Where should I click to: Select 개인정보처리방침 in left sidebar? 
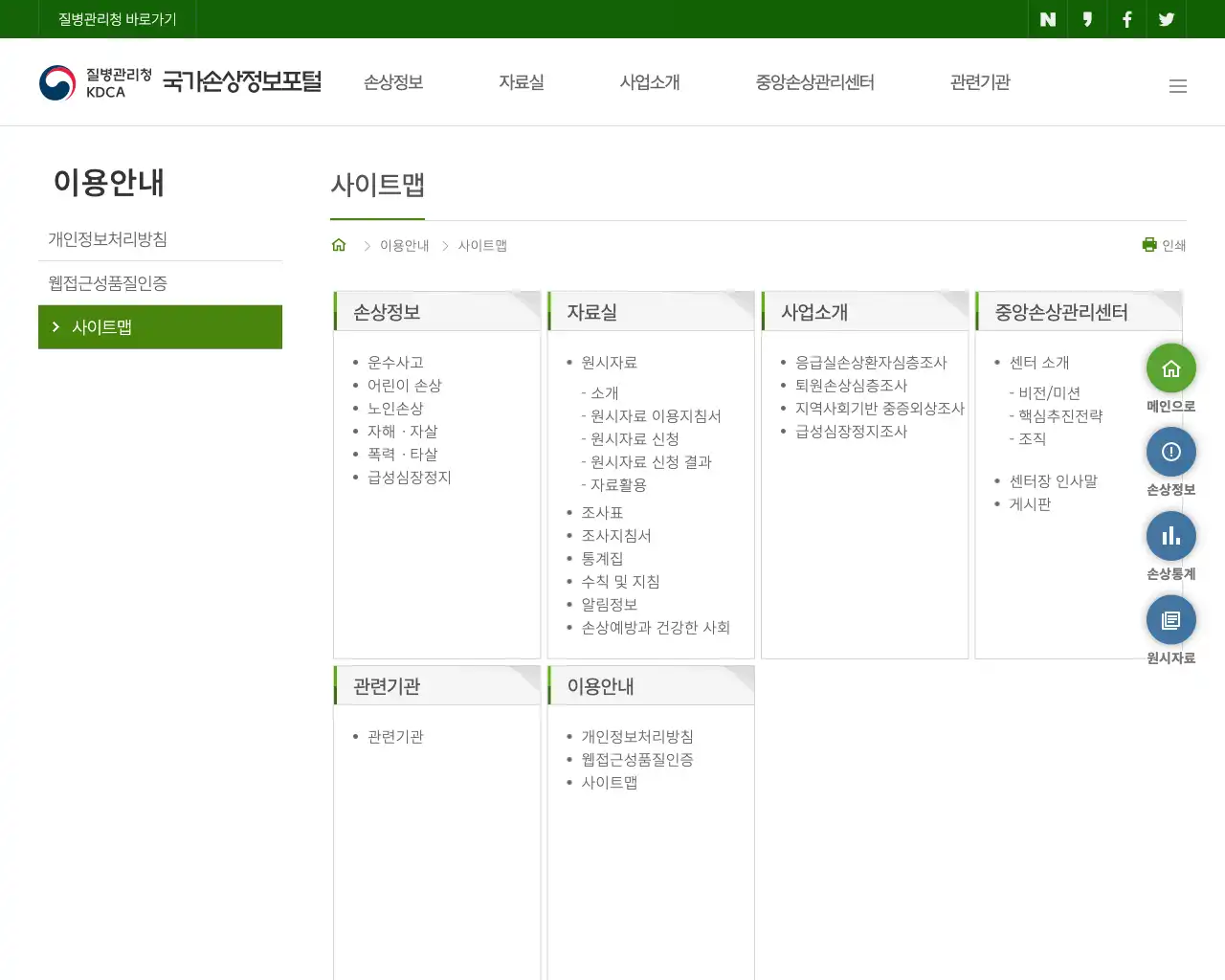tap(160, 239)
